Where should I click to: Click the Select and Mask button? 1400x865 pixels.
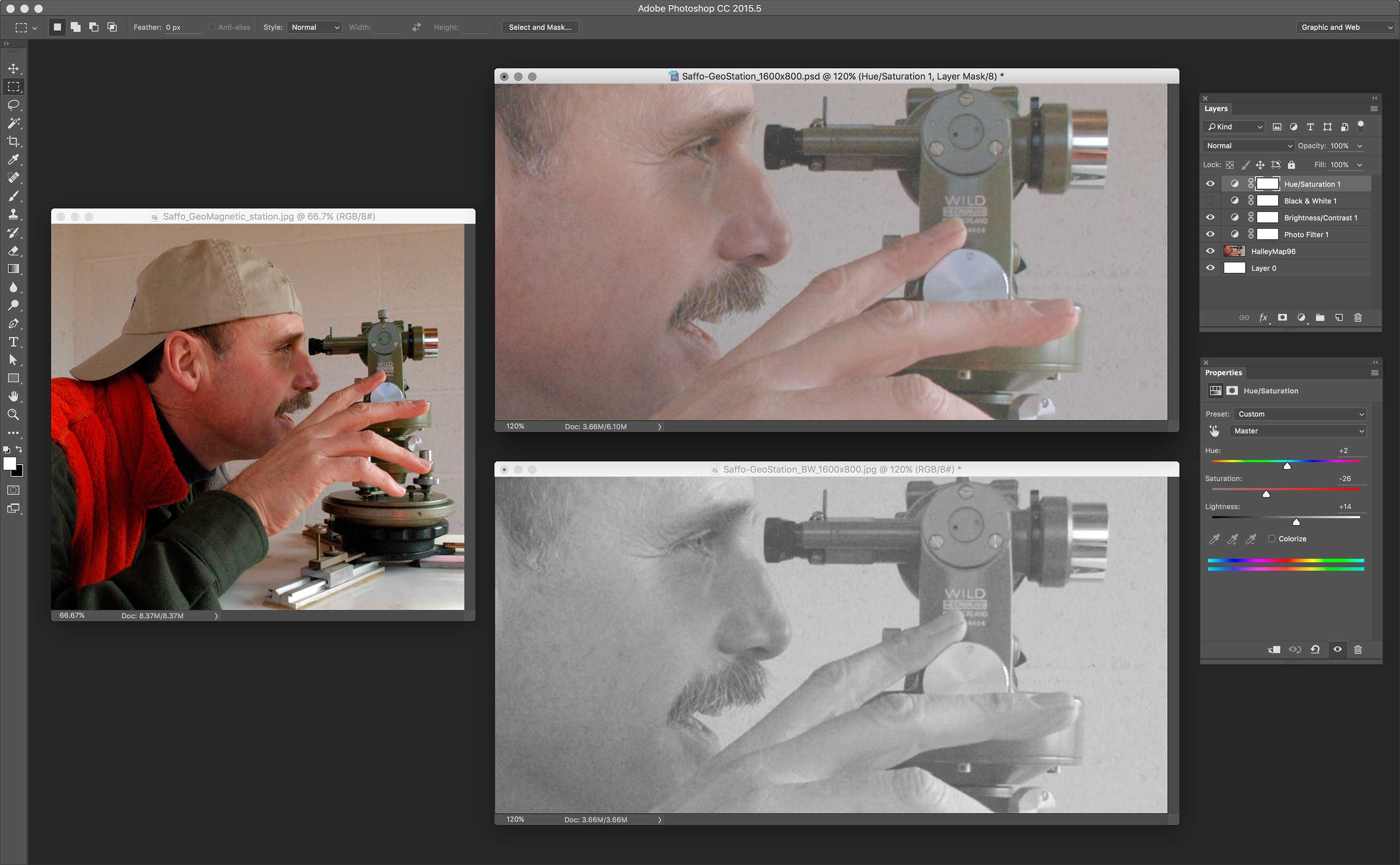click(539, 27)
